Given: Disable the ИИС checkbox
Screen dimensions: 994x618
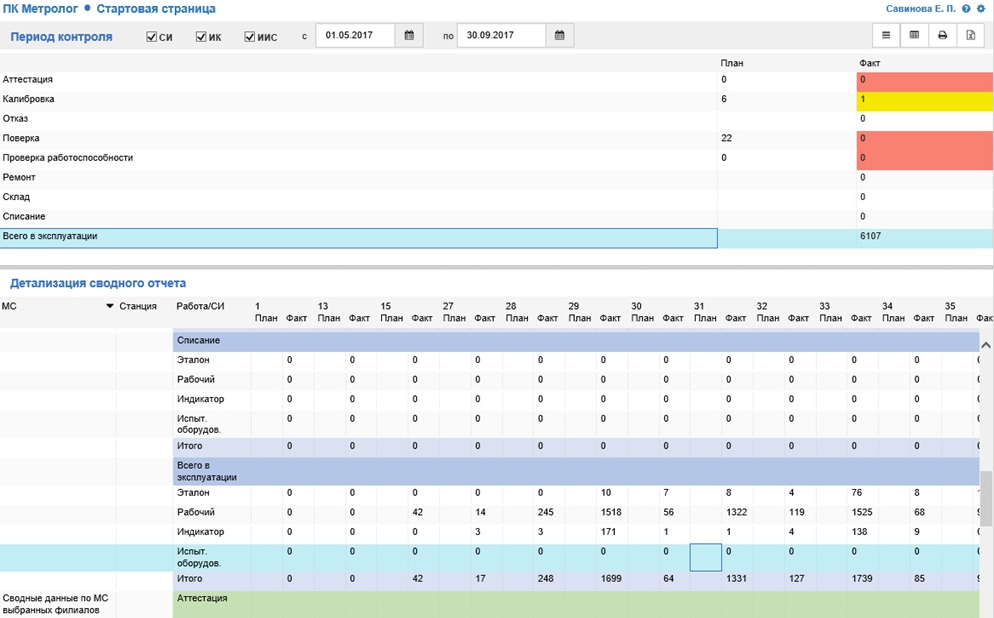Looking at the screenshot, I should pos(250,37).
